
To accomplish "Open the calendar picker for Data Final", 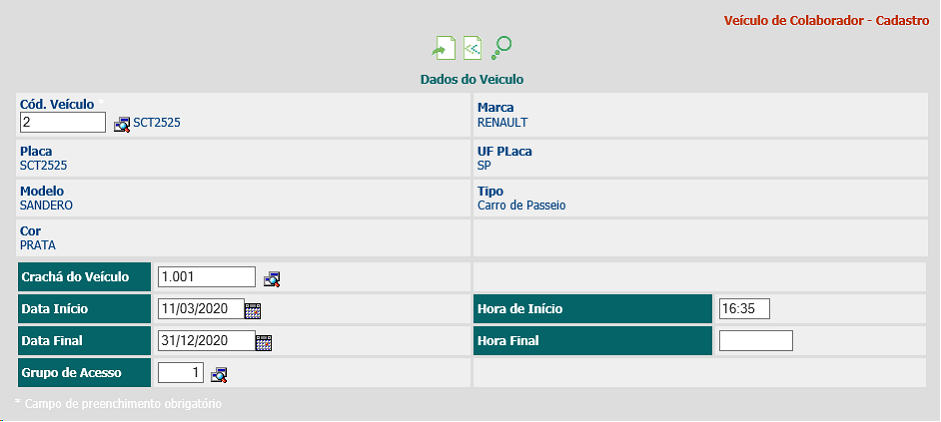I will (x=264, y=342).
